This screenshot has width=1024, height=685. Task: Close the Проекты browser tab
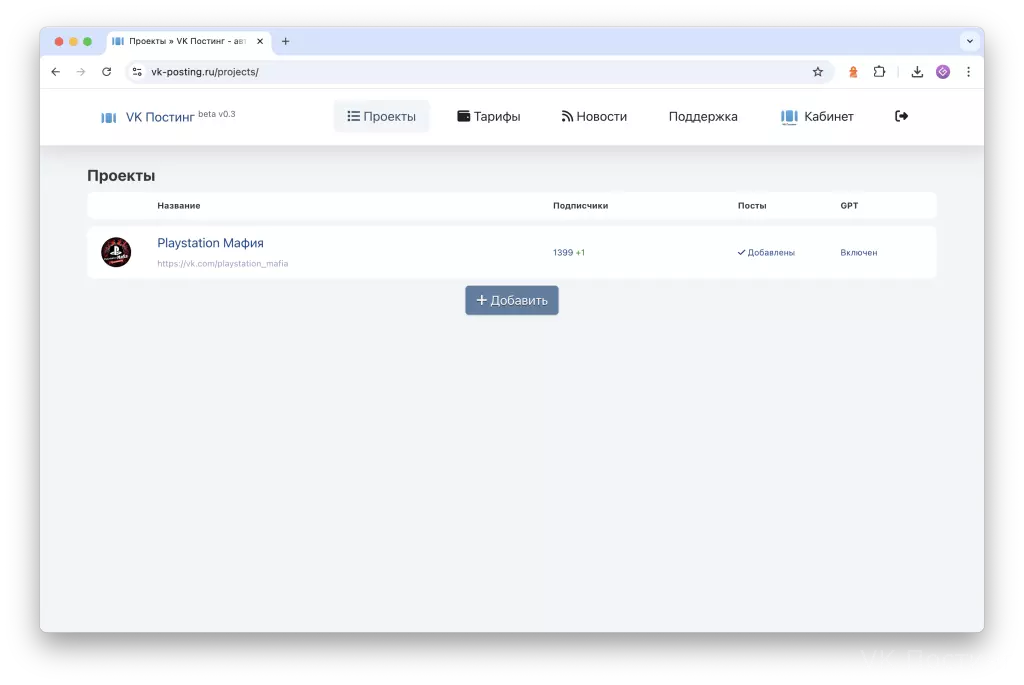pyautogui.click(x=260, y=41)
